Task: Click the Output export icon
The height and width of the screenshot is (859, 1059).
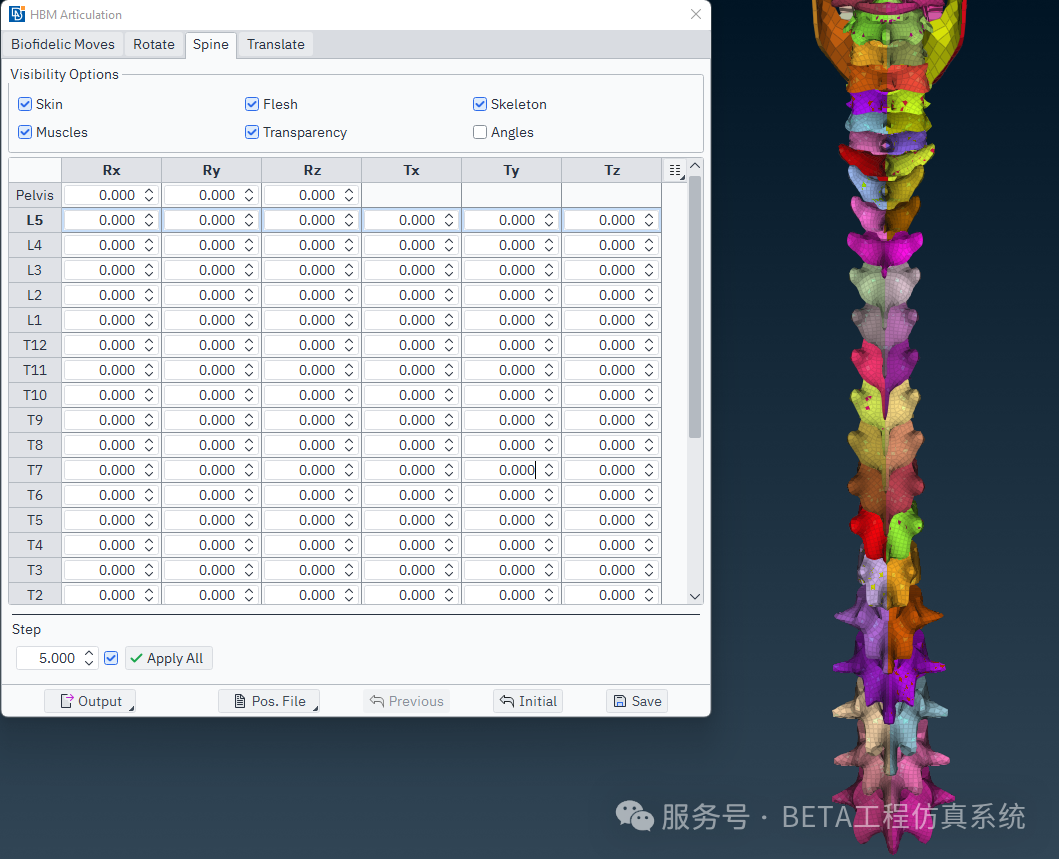Action: pyautogui.click(x=67, y=701)
